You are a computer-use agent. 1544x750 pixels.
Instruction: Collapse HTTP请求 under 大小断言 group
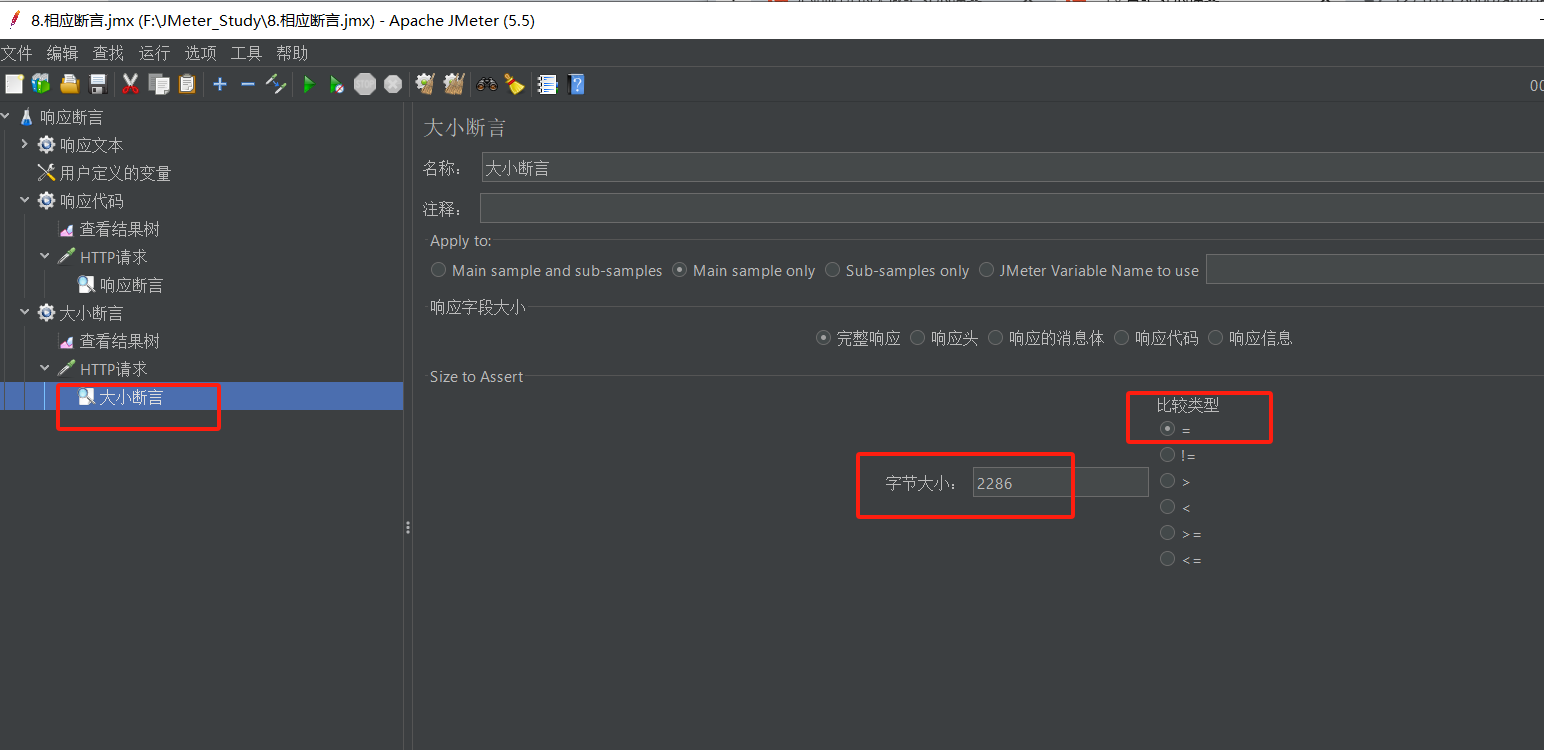45,369
